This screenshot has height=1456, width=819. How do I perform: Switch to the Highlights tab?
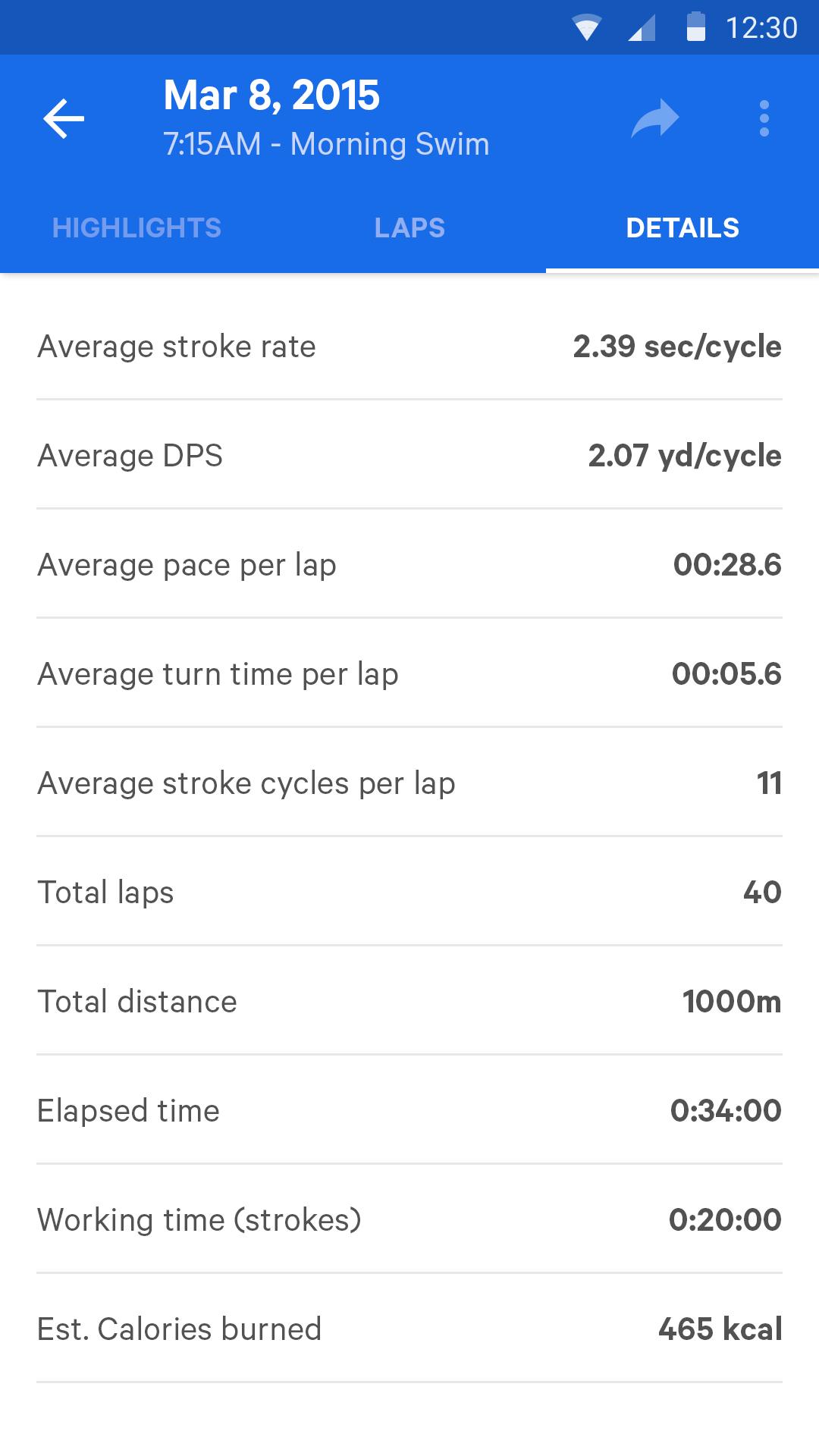136,228
